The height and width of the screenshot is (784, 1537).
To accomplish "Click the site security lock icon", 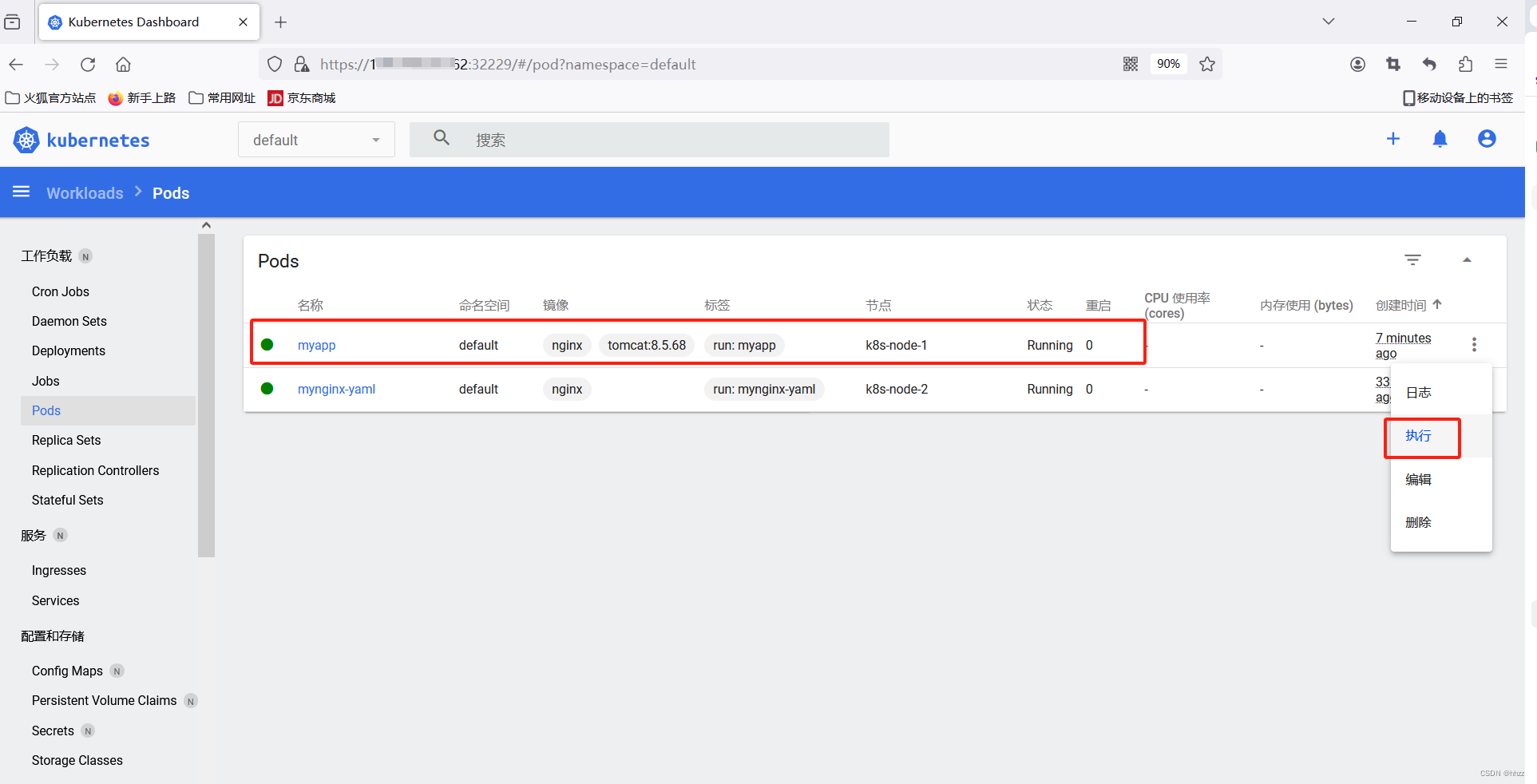I will click(301, 64).
